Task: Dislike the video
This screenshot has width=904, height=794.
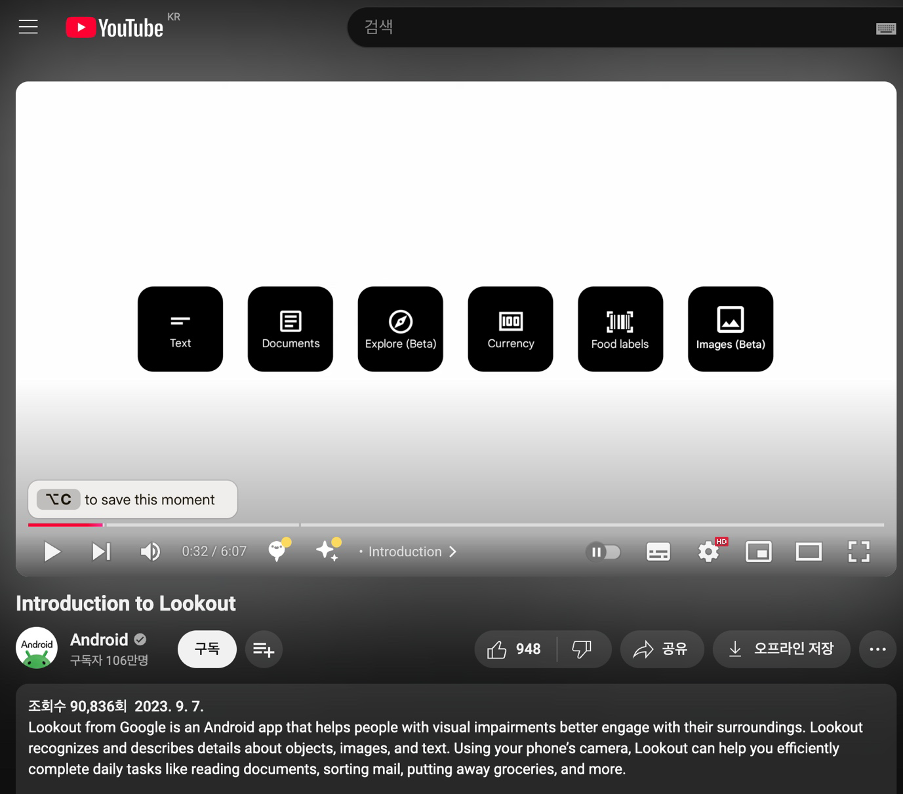Action: coord(582,649)
